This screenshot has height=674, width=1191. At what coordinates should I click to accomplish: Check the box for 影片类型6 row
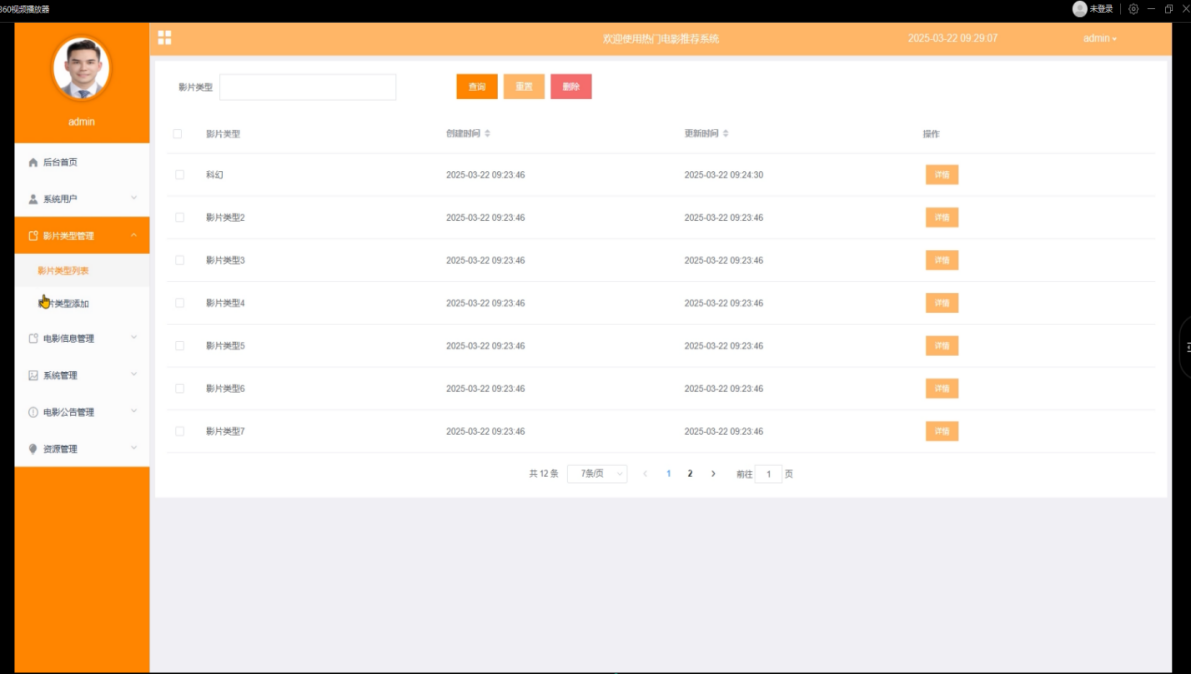(180, 388)
